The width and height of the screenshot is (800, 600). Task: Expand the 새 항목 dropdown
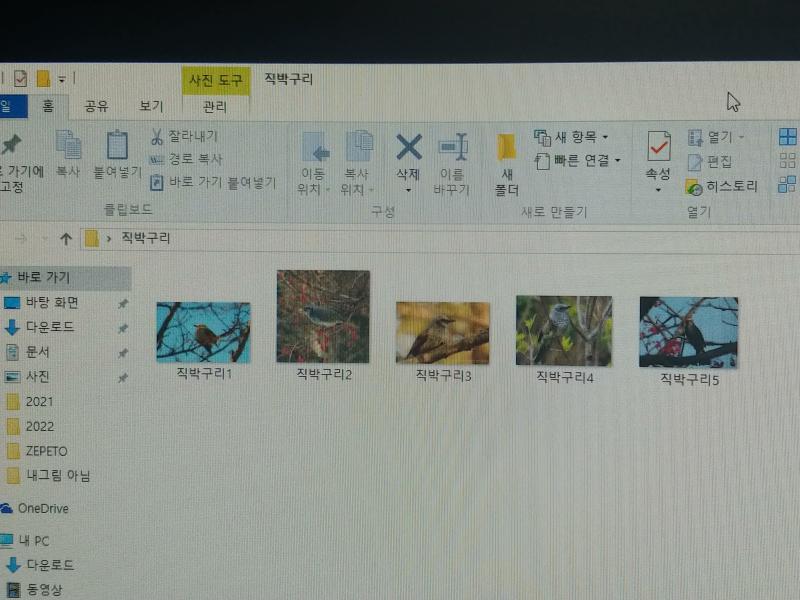tap(606, 137)
